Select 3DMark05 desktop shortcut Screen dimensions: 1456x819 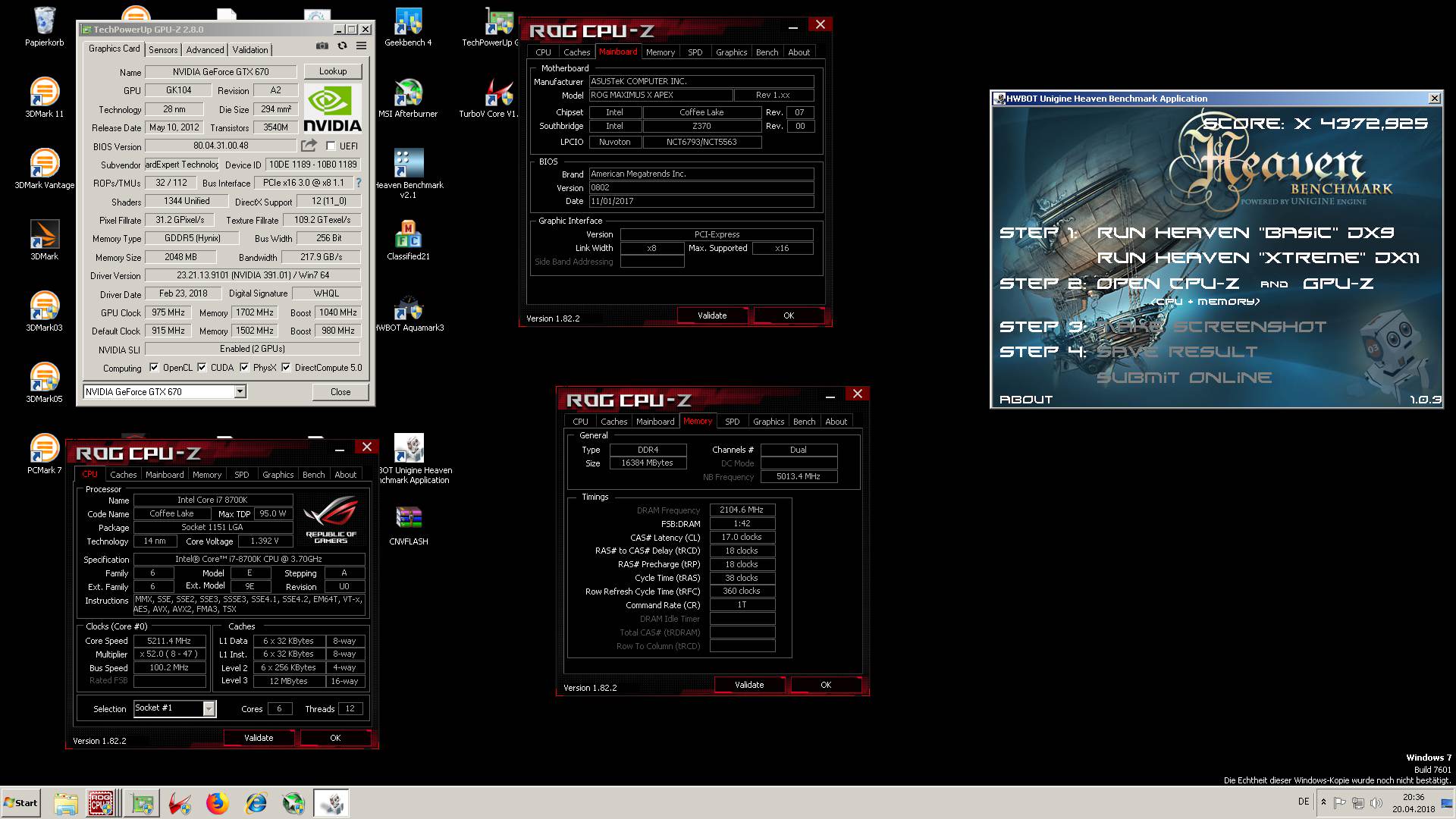tap(44, 382)
